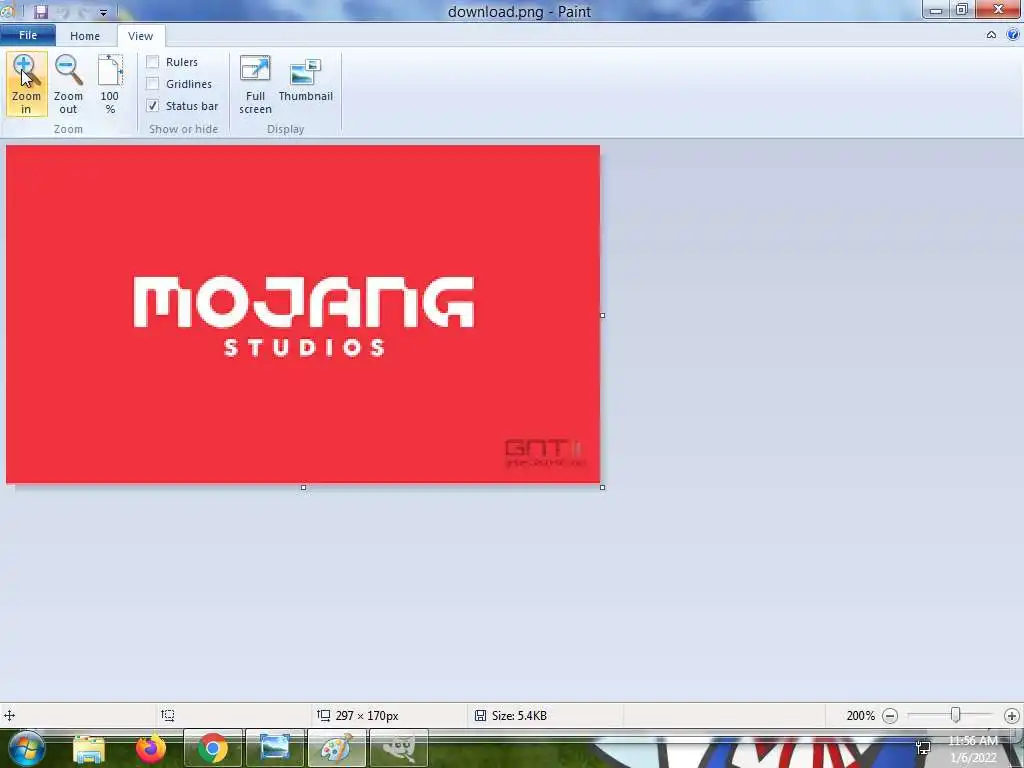
Task: Click the zoom slider handle
Action: click(955, 715)
